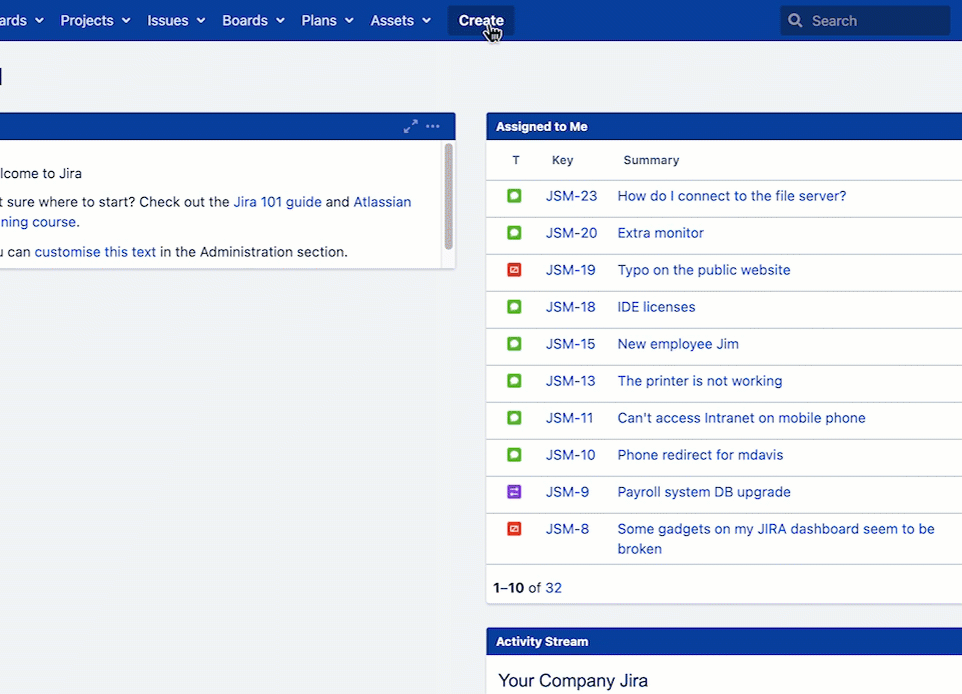
Task: Open issue key JSM-9
Action: point(568,492)
